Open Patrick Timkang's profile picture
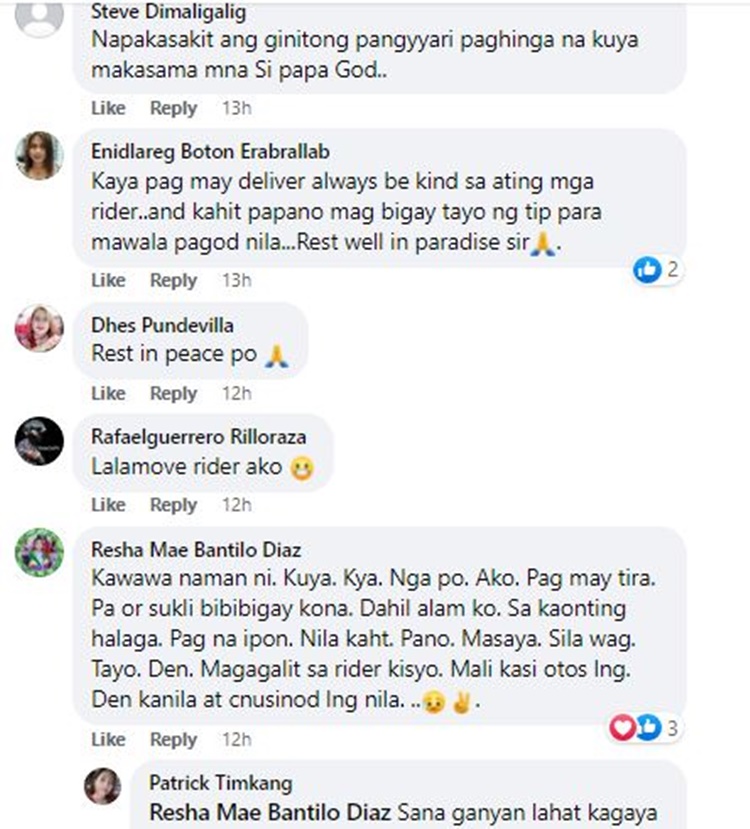This screenshot has height=829, width=750. click(x=103, y=786)
